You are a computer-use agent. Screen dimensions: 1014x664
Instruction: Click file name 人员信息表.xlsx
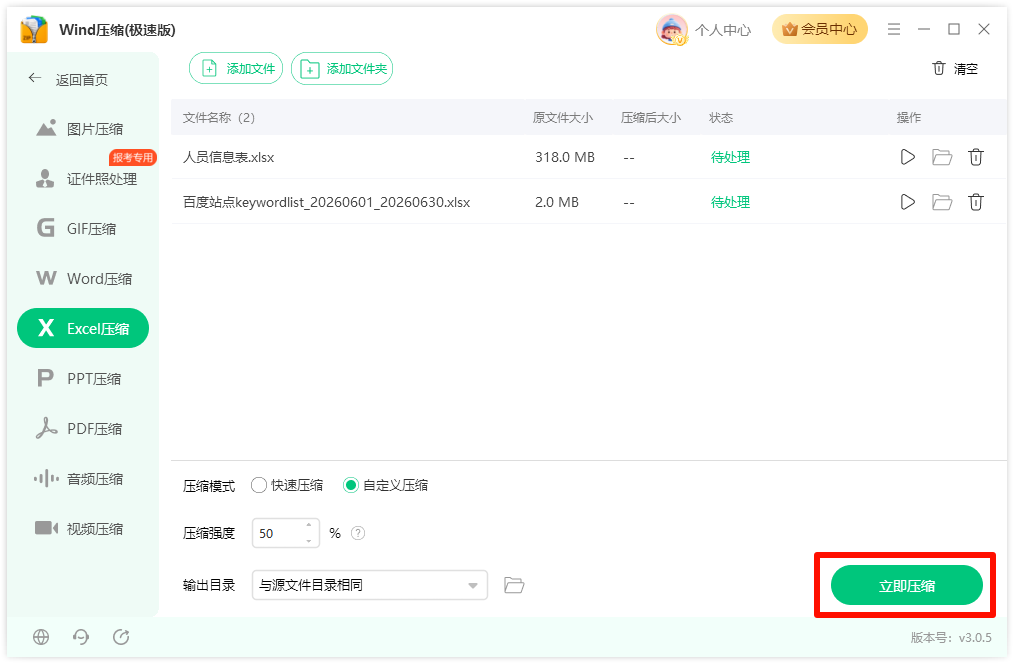click(x=229, y=157)
